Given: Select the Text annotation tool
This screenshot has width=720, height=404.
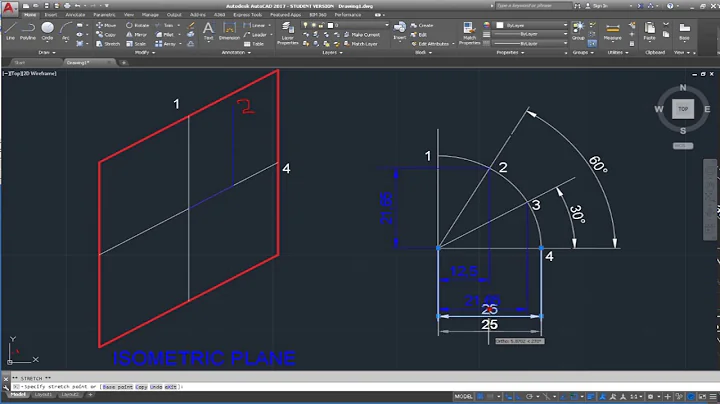Looking at the screenshot, I should coord(208,31).
